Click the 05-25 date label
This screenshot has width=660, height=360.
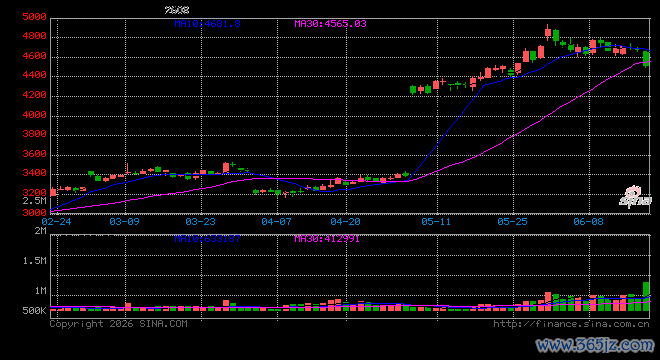pos(512,222)
